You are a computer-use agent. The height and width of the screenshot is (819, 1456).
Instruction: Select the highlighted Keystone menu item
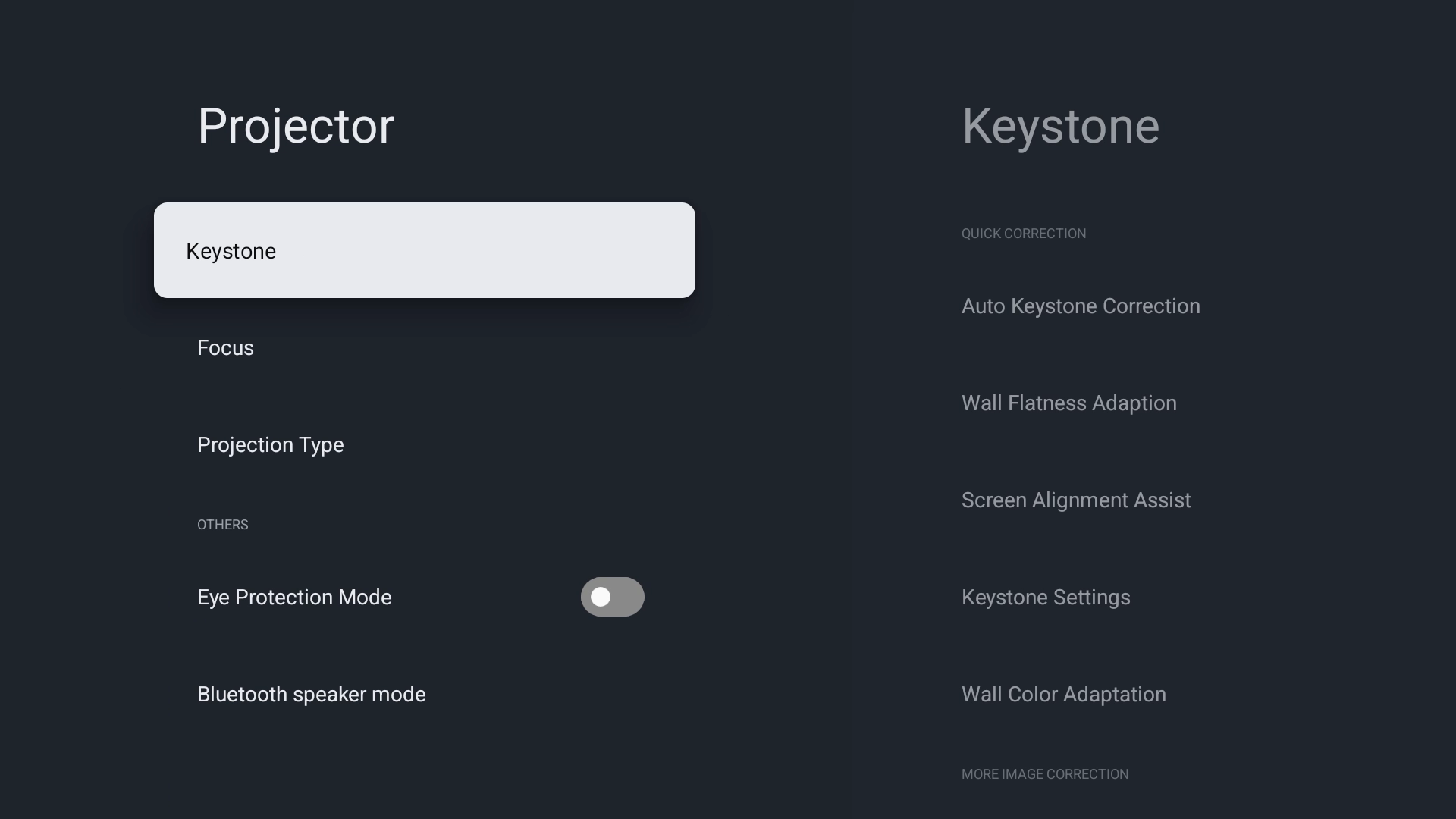coord(424,250)
